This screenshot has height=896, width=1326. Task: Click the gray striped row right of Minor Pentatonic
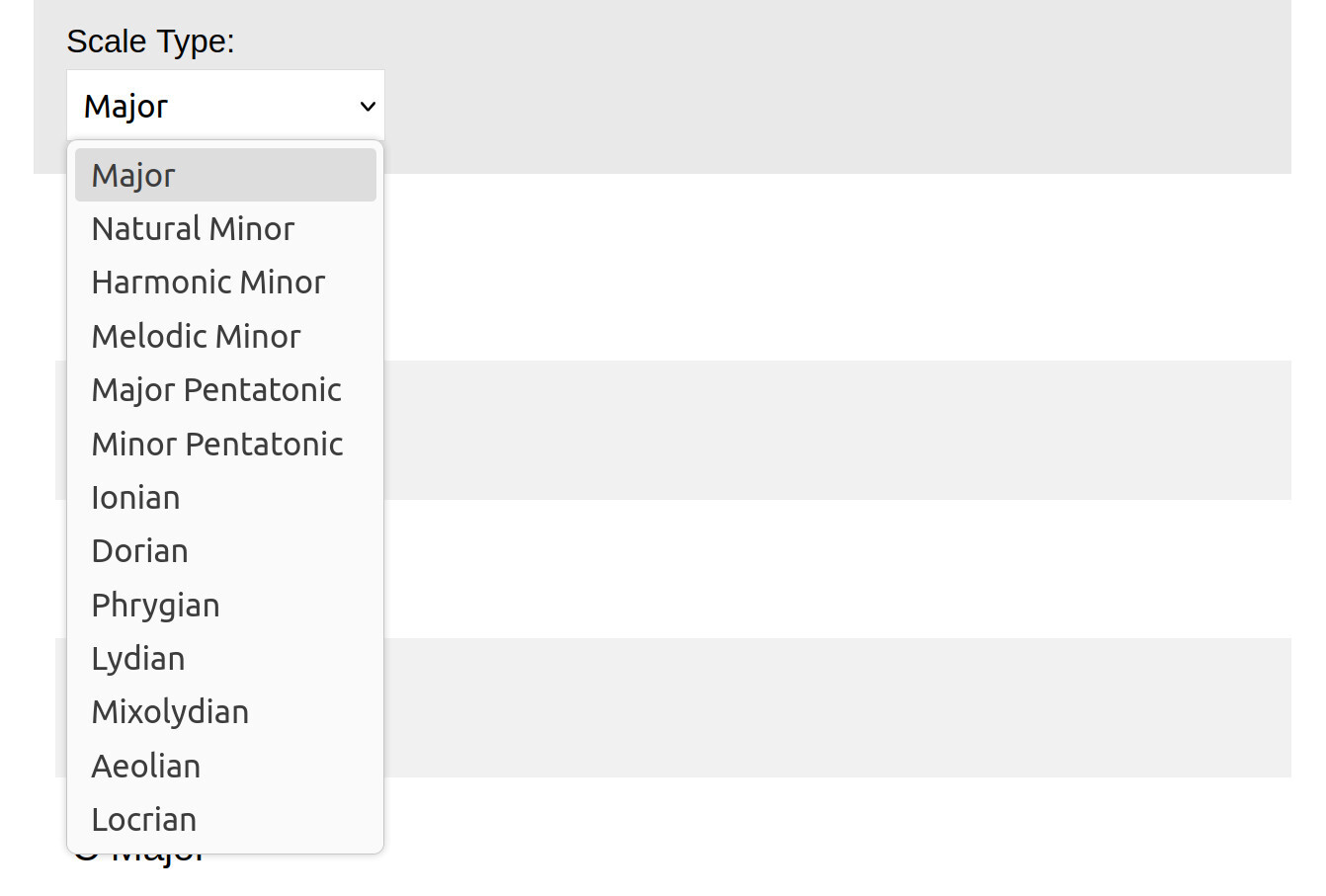click(830, 430)
